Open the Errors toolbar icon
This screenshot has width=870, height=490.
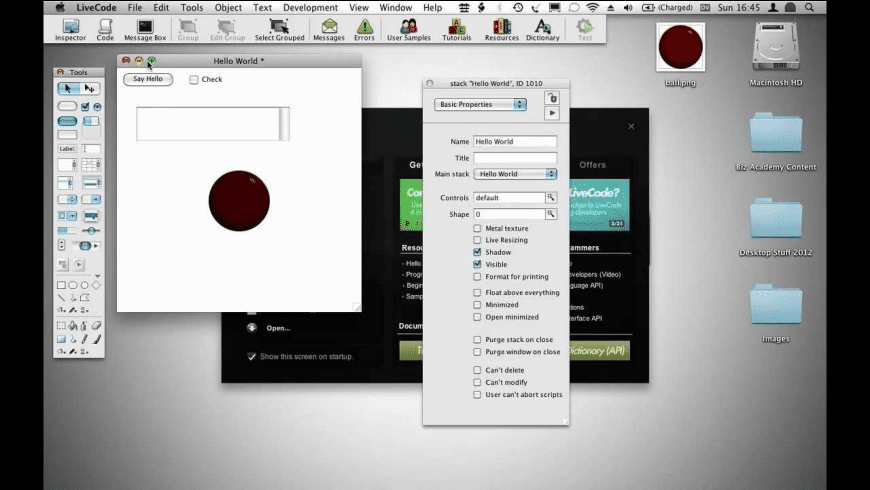[x=364, y=30]
